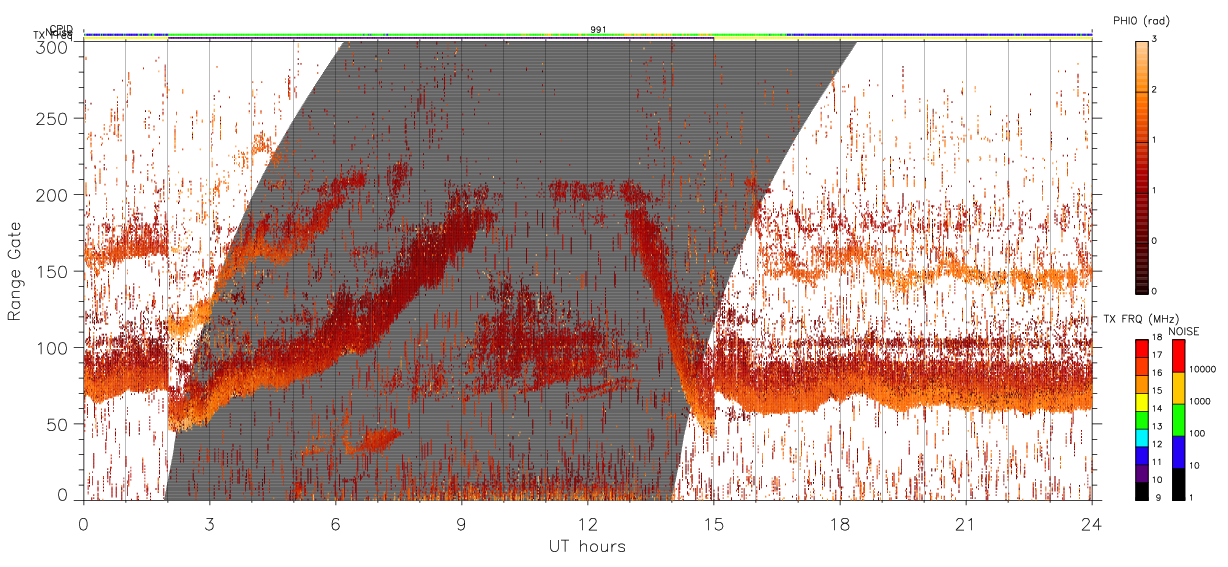Click the yellow-orange NOISE swatch between 1000 and 10000
The image size is (1228, 567).
(x=1178, y=388)
